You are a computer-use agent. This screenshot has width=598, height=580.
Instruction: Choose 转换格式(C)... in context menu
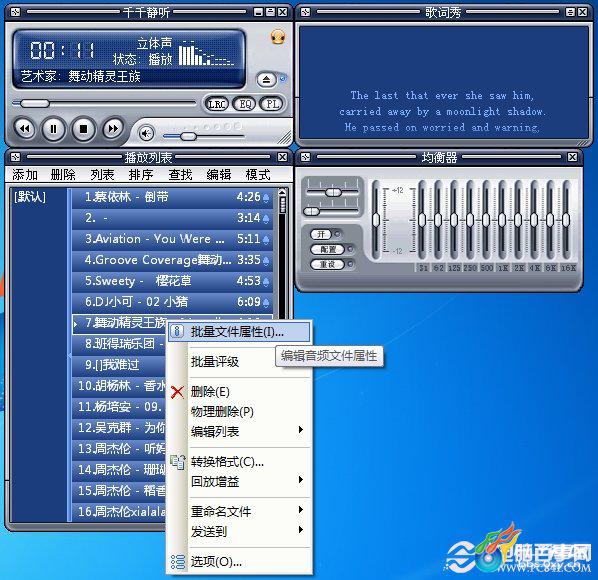coord(240,462)
